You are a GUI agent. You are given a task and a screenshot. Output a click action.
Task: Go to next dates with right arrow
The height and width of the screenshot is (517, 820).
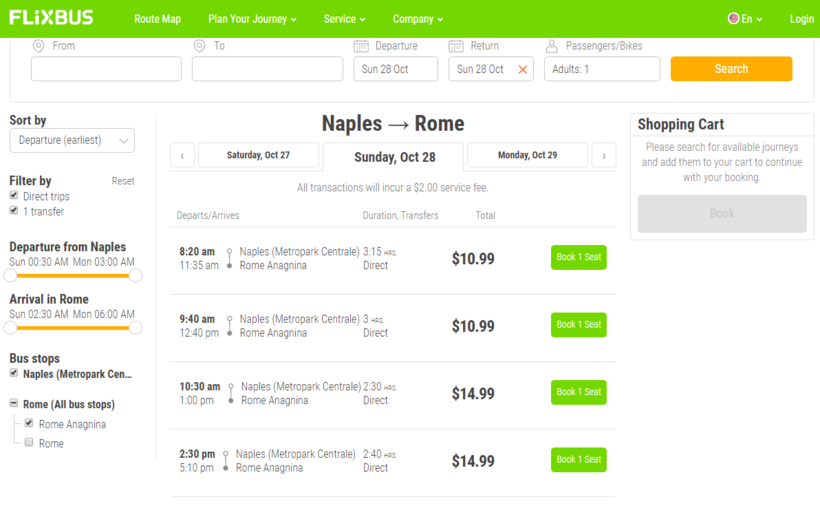(603, 156)
